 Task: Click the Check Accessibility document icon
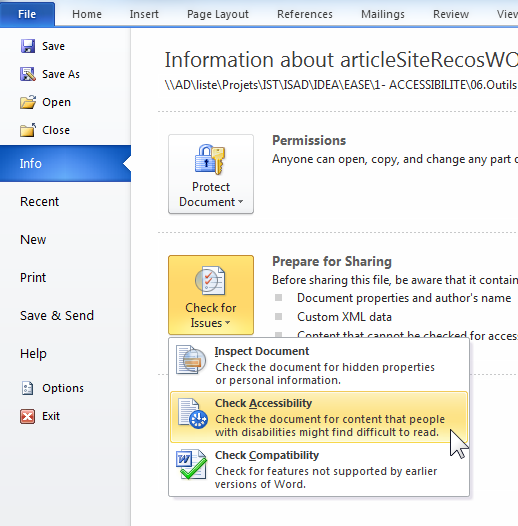193,413
